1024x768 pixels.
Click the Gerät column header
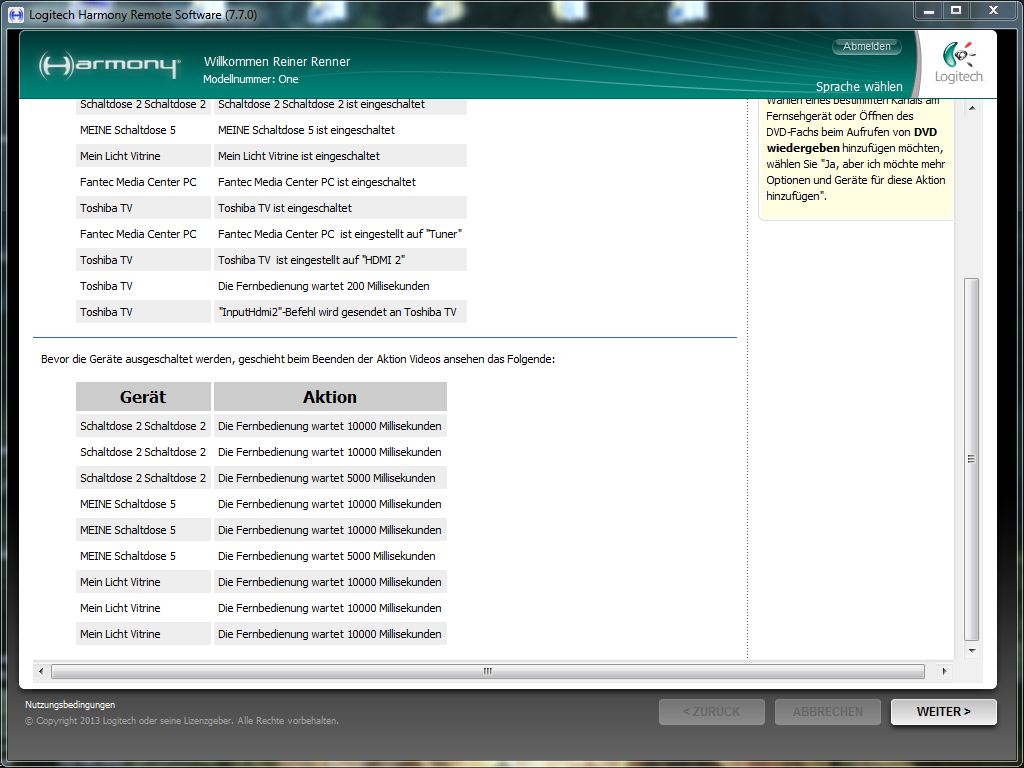tap(143, 397)
